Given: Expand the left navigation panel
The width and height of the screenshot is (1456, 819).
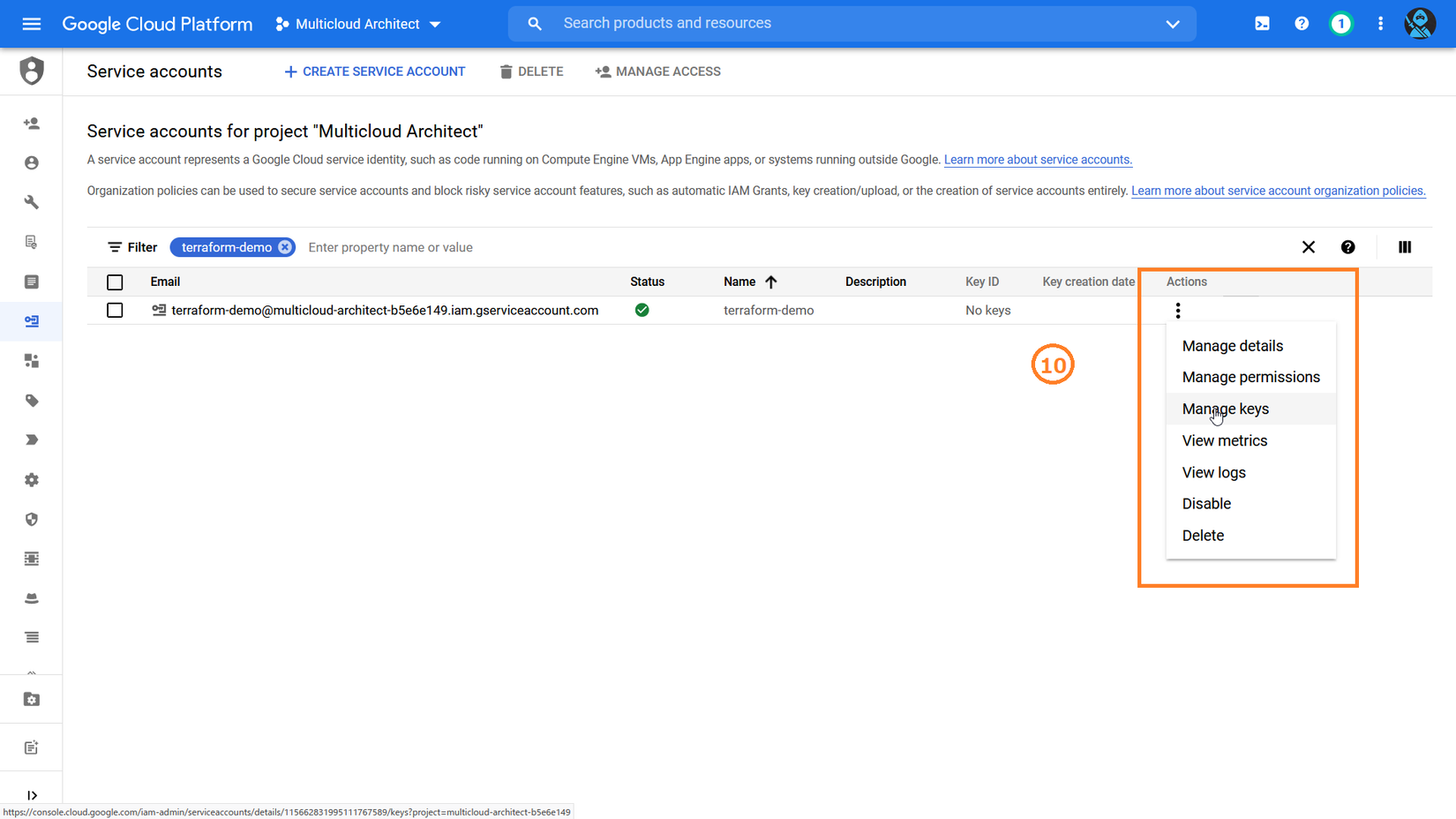Looking at the screenshot, I should point(32,795).
